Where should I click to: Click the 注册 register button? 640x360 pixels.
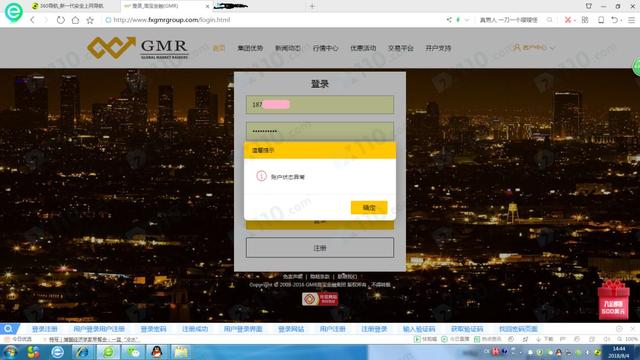(x=320, y=248)
